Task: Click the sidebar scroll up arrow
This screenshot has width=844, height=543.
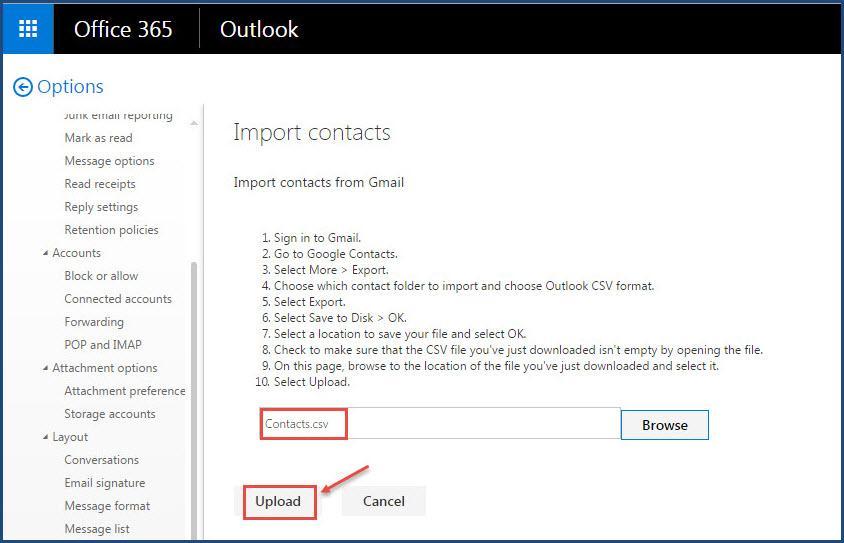Action: pyautogui.click(x=194, y=124)
